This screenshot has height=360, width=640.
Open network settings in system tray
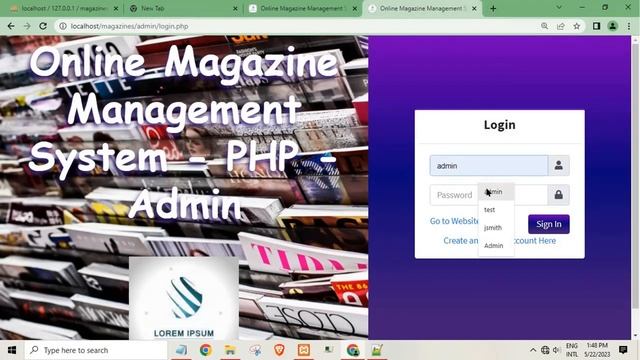coord(545,350)
